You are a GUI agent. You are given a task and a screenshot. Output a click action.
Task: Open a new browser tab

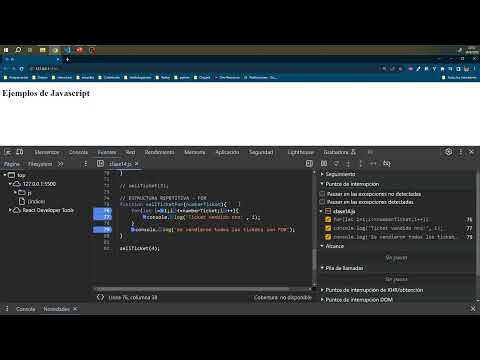click(x=67, y=59)
